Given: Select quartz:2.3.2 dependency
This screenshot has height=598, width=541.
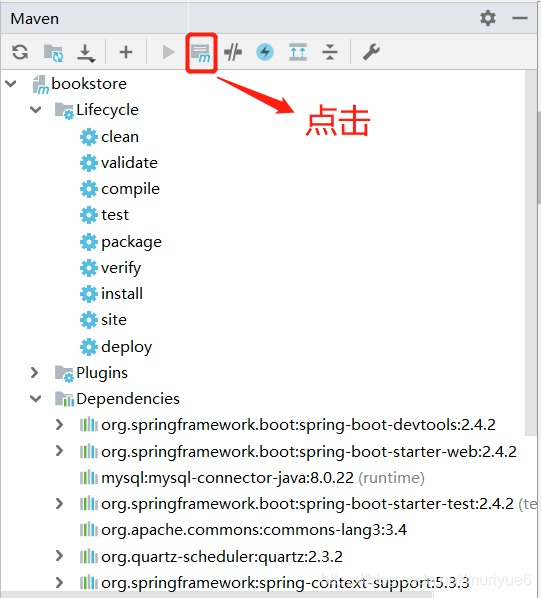Looking at the screenshot, I should (x=222, y=557).
